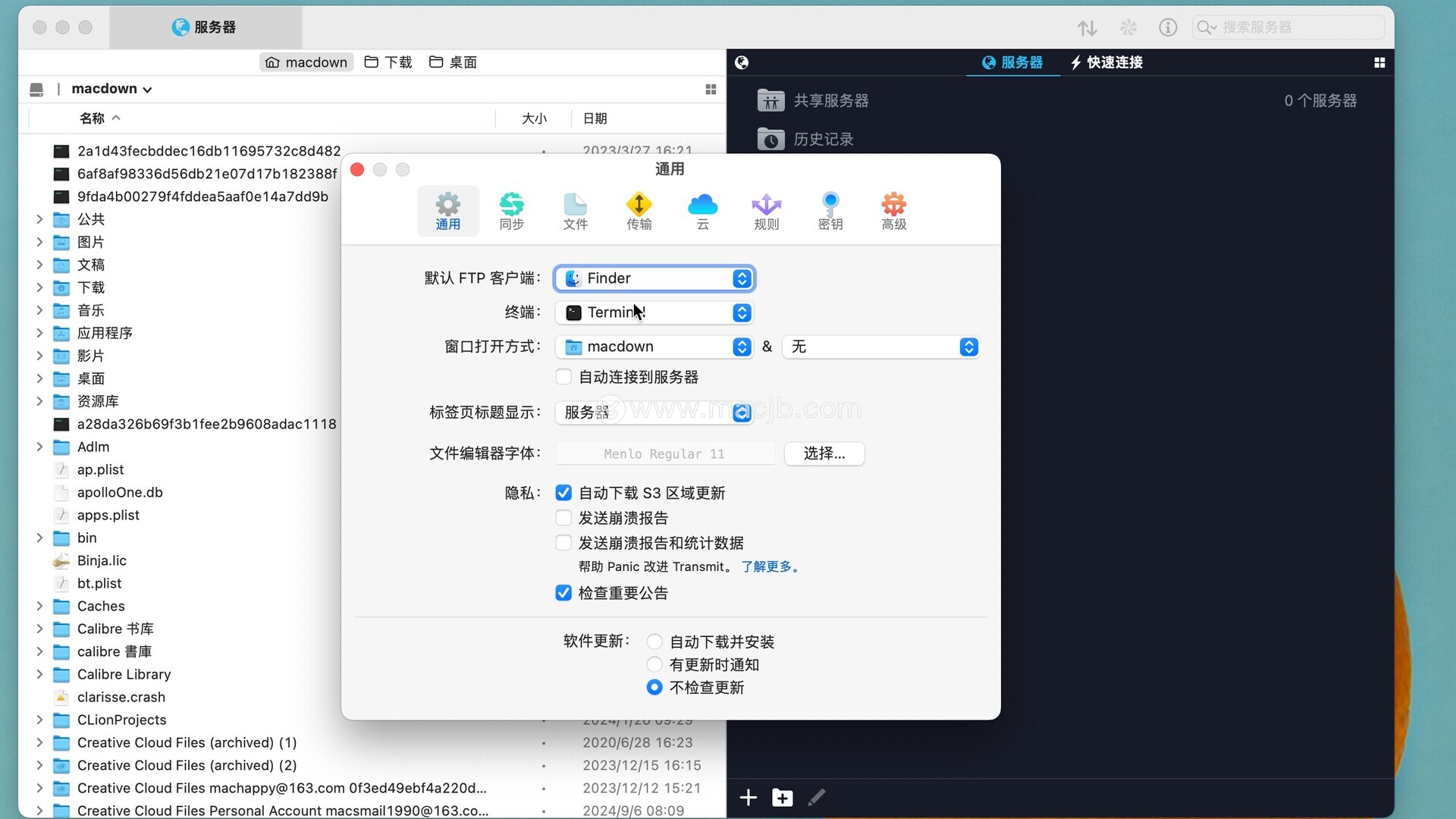Click the edit pencil icon at bottom

click(817, 798)
